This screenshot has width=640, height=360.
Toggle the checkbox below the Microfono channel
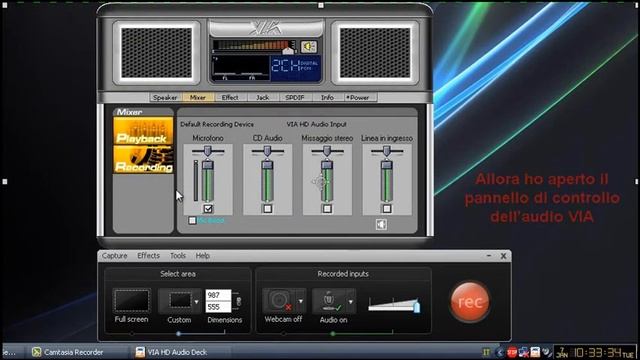click(x=192, y=220)
